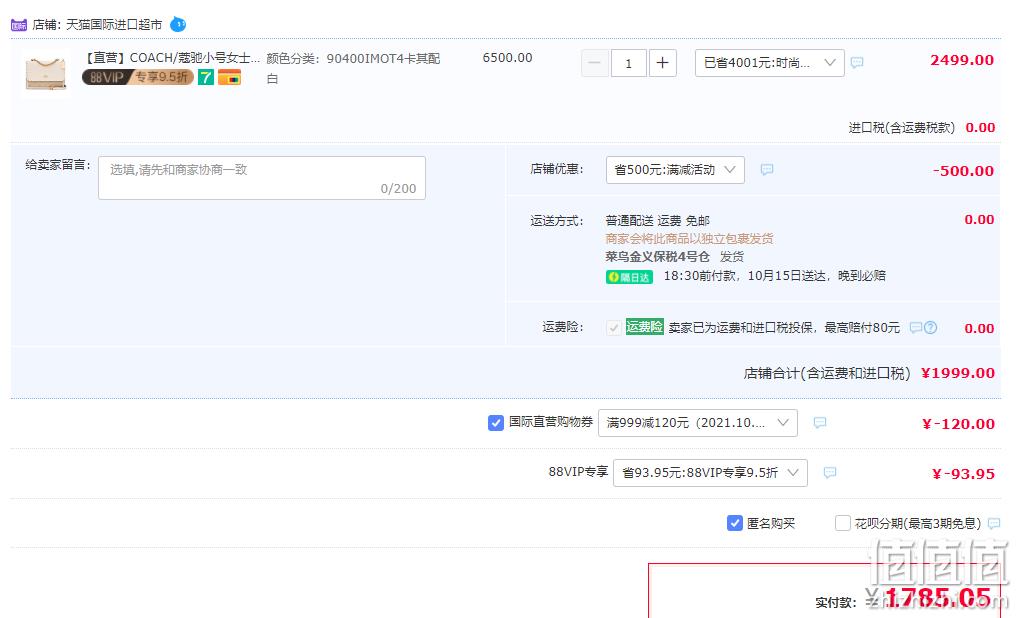The image size is (1018, 618).
Task: Click the coupon amount ¥-120.00
Action: click(x=958, y=424)
